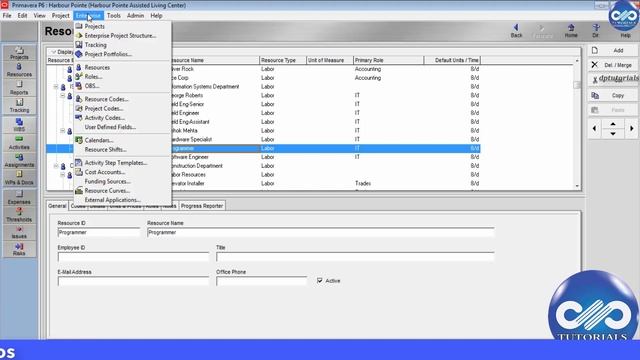The width and height of the screenshot is (640, 360).
Task: Open the Projects view from the left sidebar
Action: (19, 53)
